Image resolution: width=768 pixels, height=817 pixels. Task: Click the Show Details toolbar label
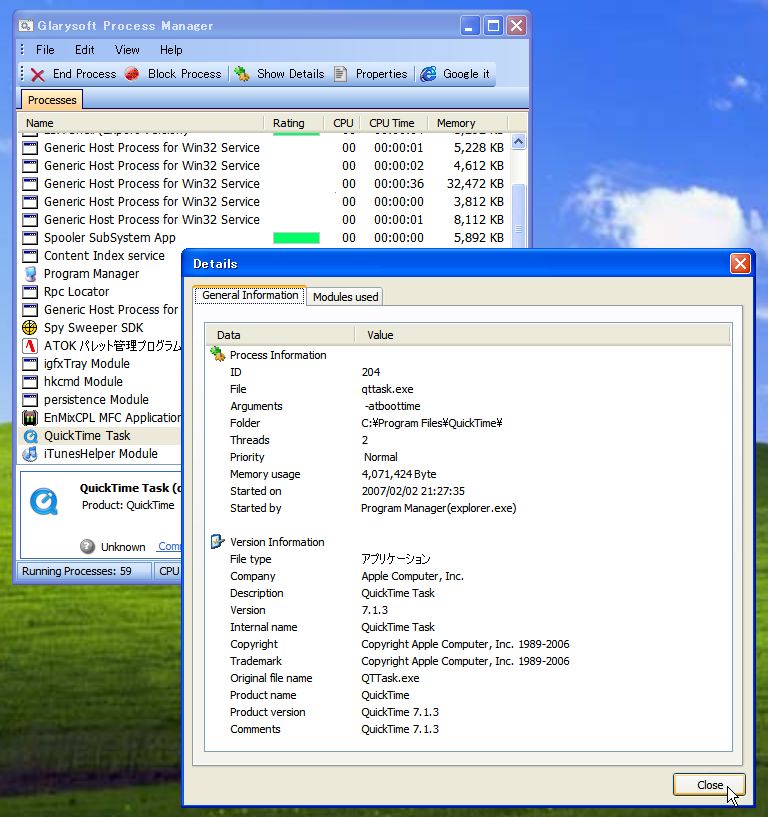[x=290, y=74]
